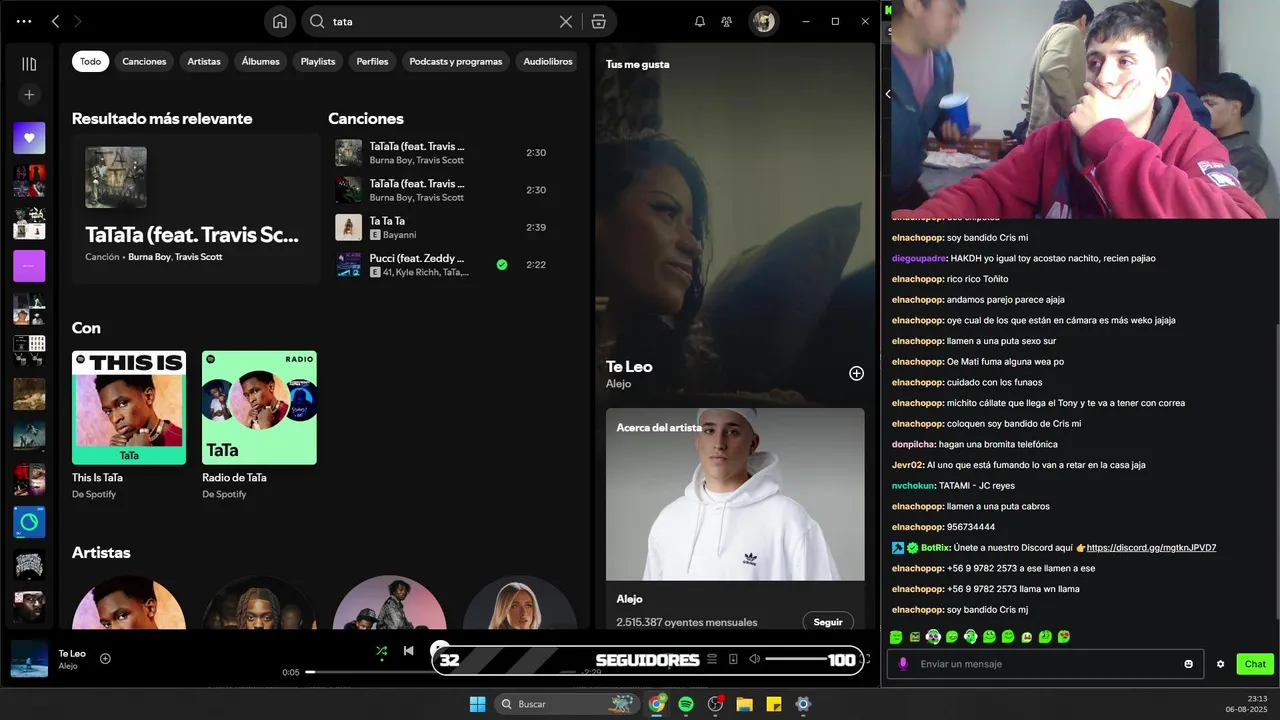This screenshot has width=1280, height=720.
Task: Open the Discord invite link in chat
Action: [x=1151, y=548]
